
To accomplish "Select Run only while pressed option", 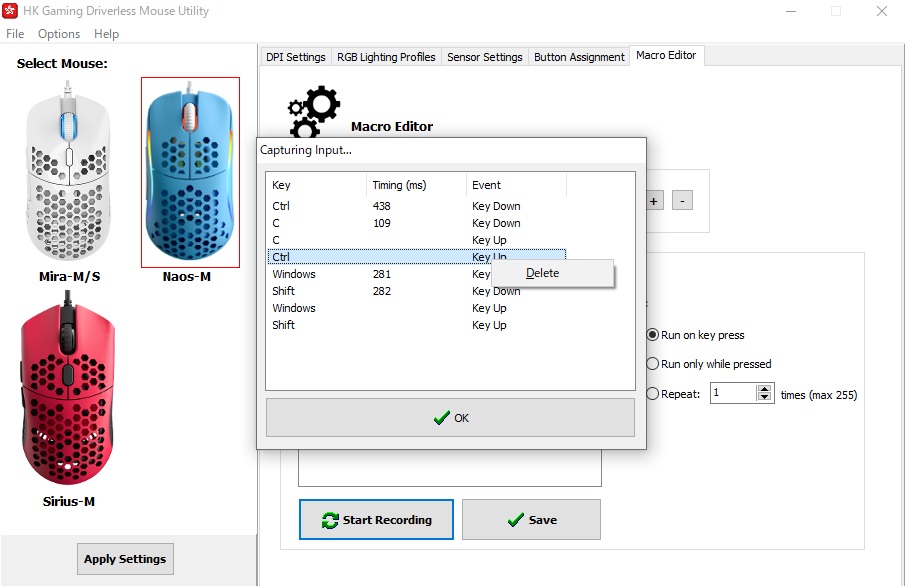I will [x=709, y=364].
